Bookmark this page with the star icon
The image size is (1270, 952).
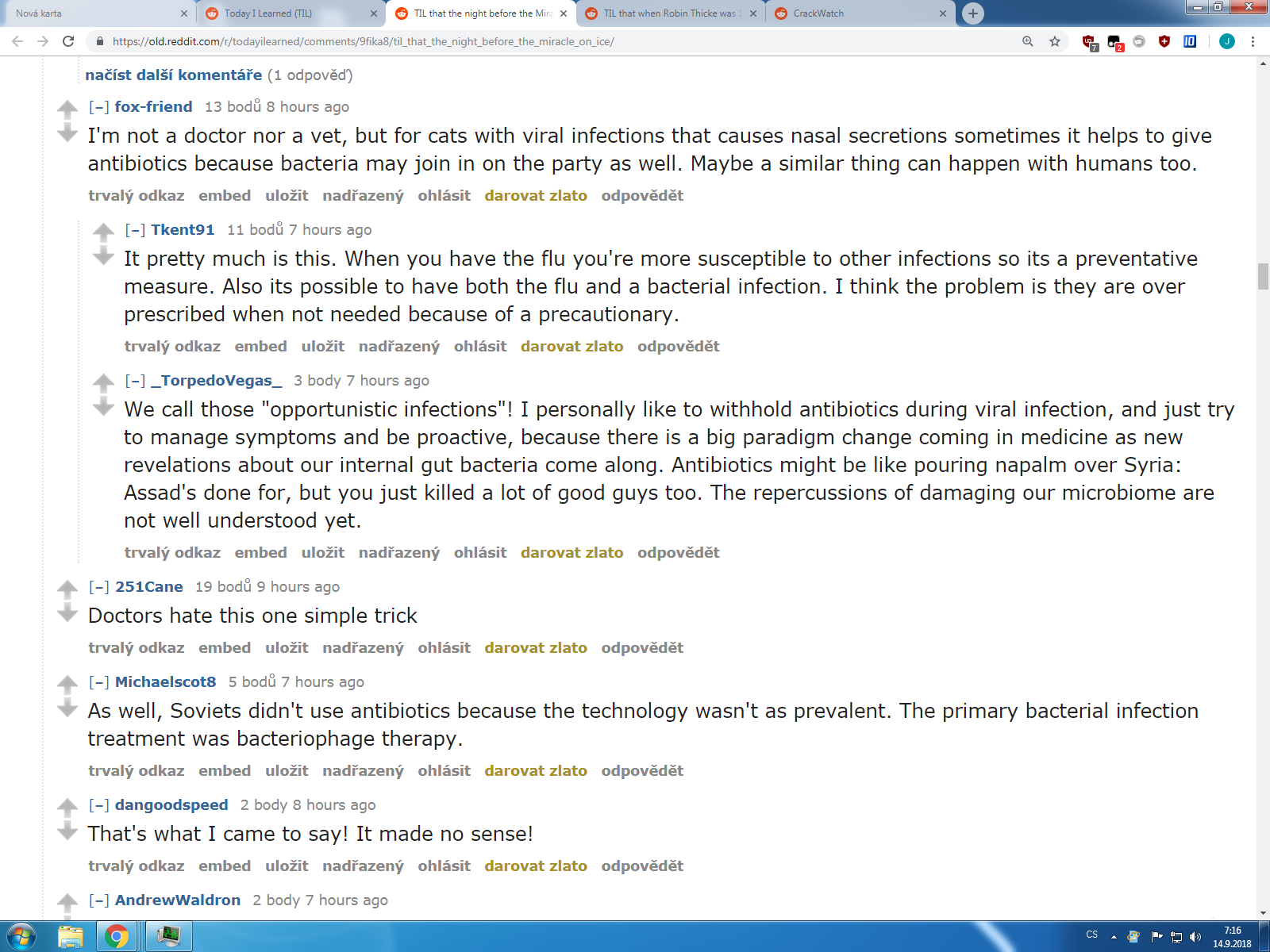click(1055, 41)
